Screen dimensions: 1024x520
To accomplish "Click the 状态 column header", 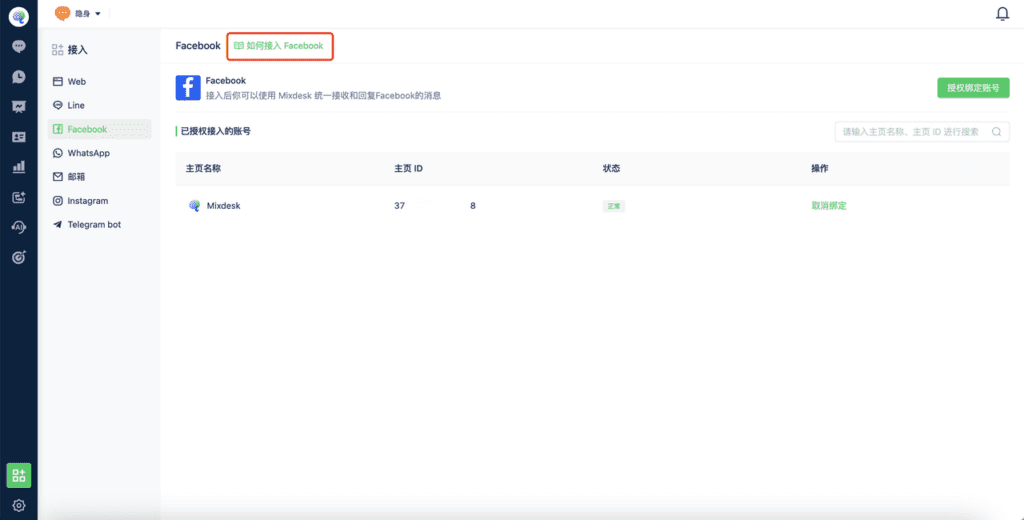I will point(611,168).
